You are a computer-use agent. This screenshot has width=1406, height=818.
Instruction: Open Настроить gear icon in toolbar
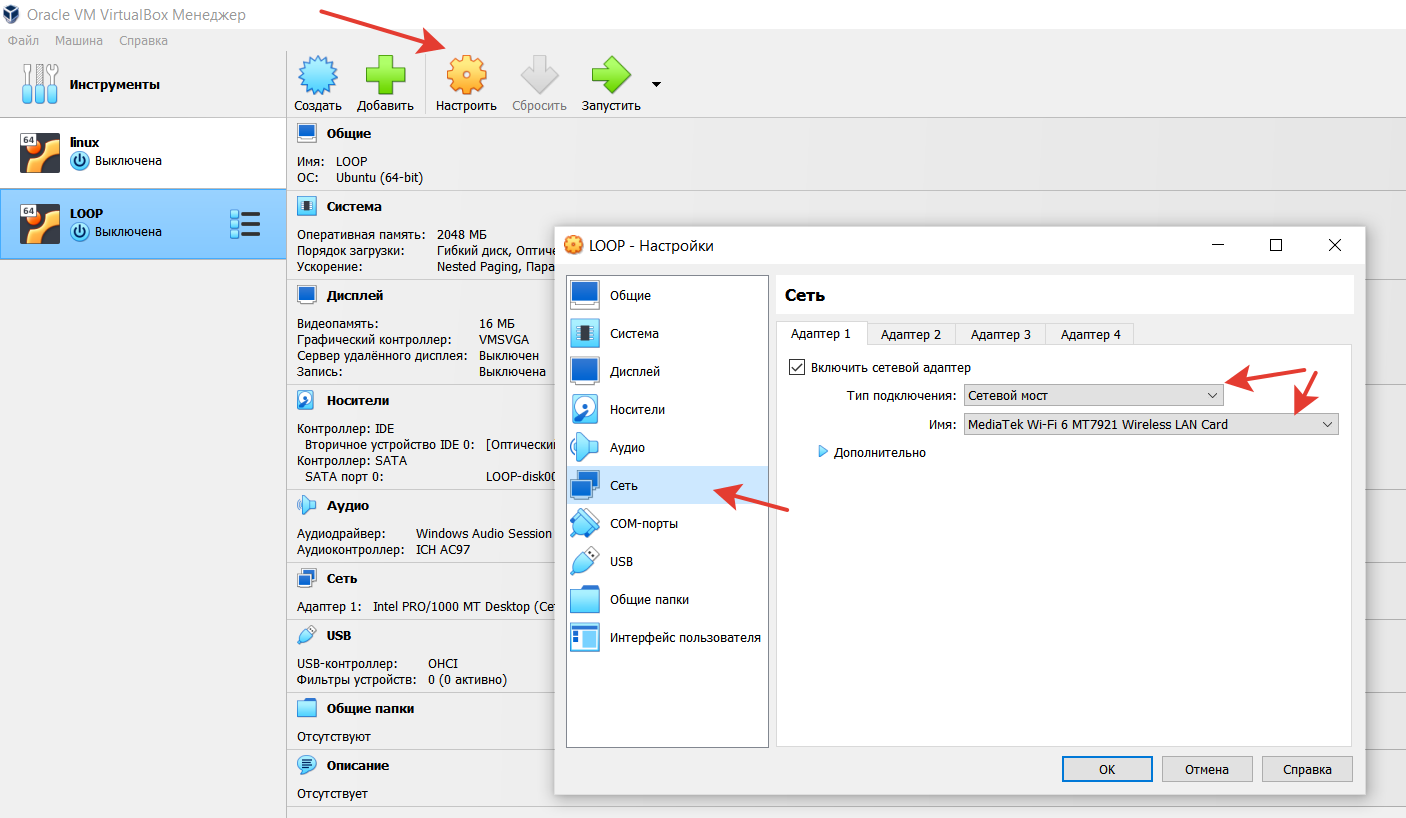(466, 75)
